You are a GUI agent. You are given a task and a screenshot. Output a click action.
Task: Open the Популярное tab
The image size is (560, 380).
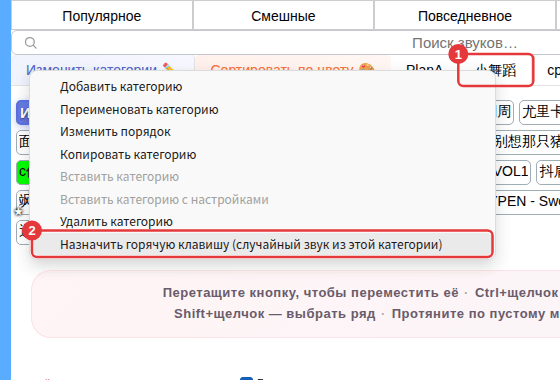pyautogui.click(x=102, y=16)
